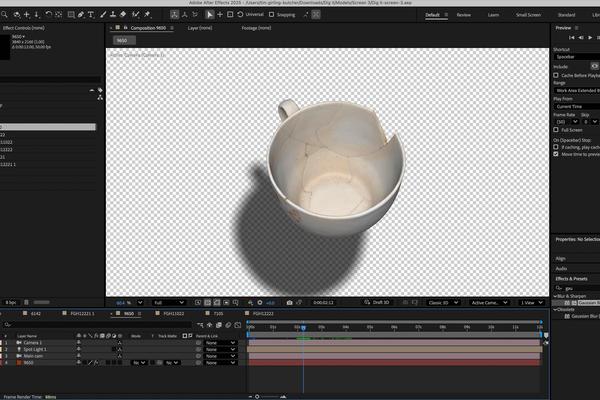Image resolution: width=600 pixels, height=400 pixels.
Task: Select the Eraser tool
Action: click(x=123, y=15)
